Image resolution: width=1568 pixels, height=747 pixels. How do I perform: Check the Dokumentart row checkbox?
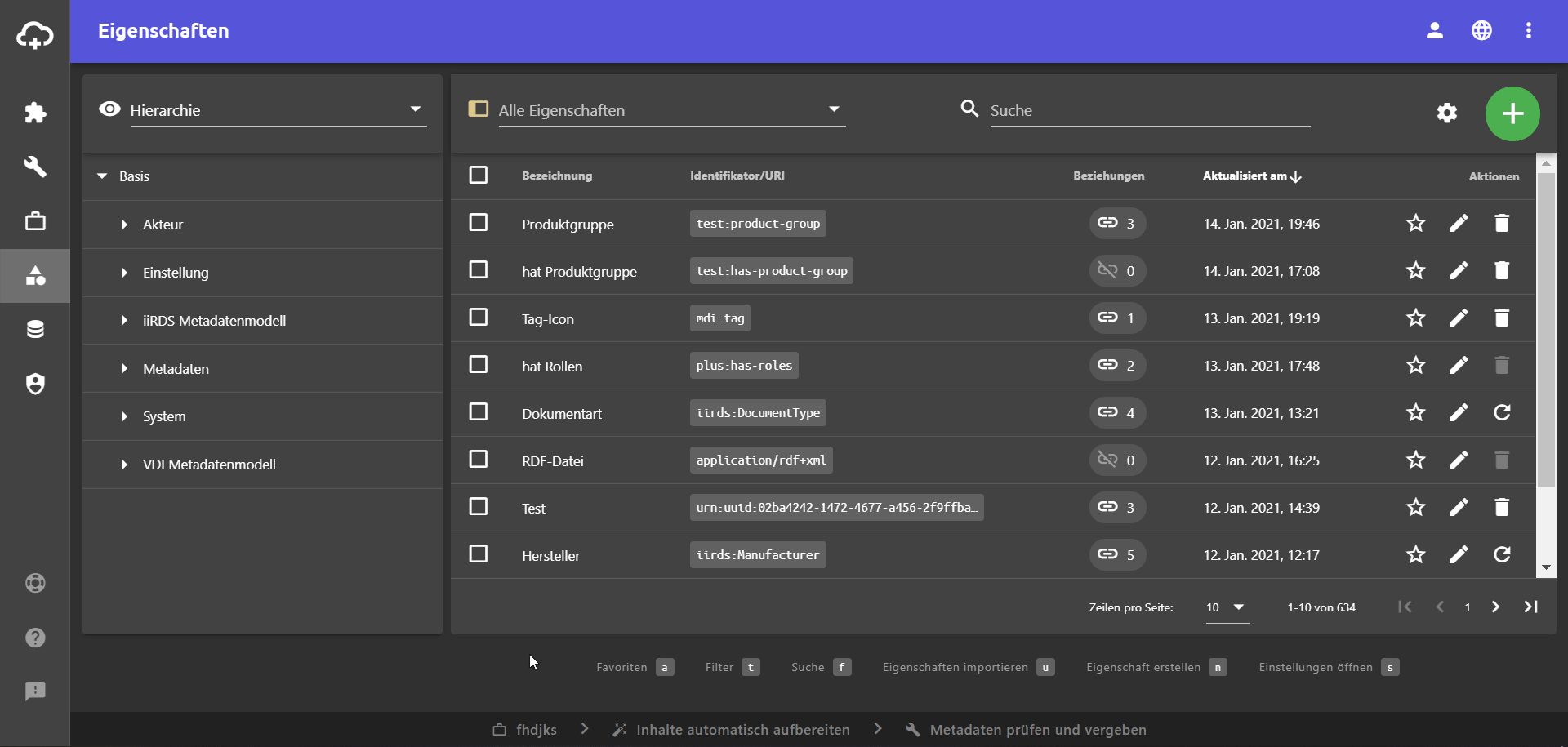(479, 411)
